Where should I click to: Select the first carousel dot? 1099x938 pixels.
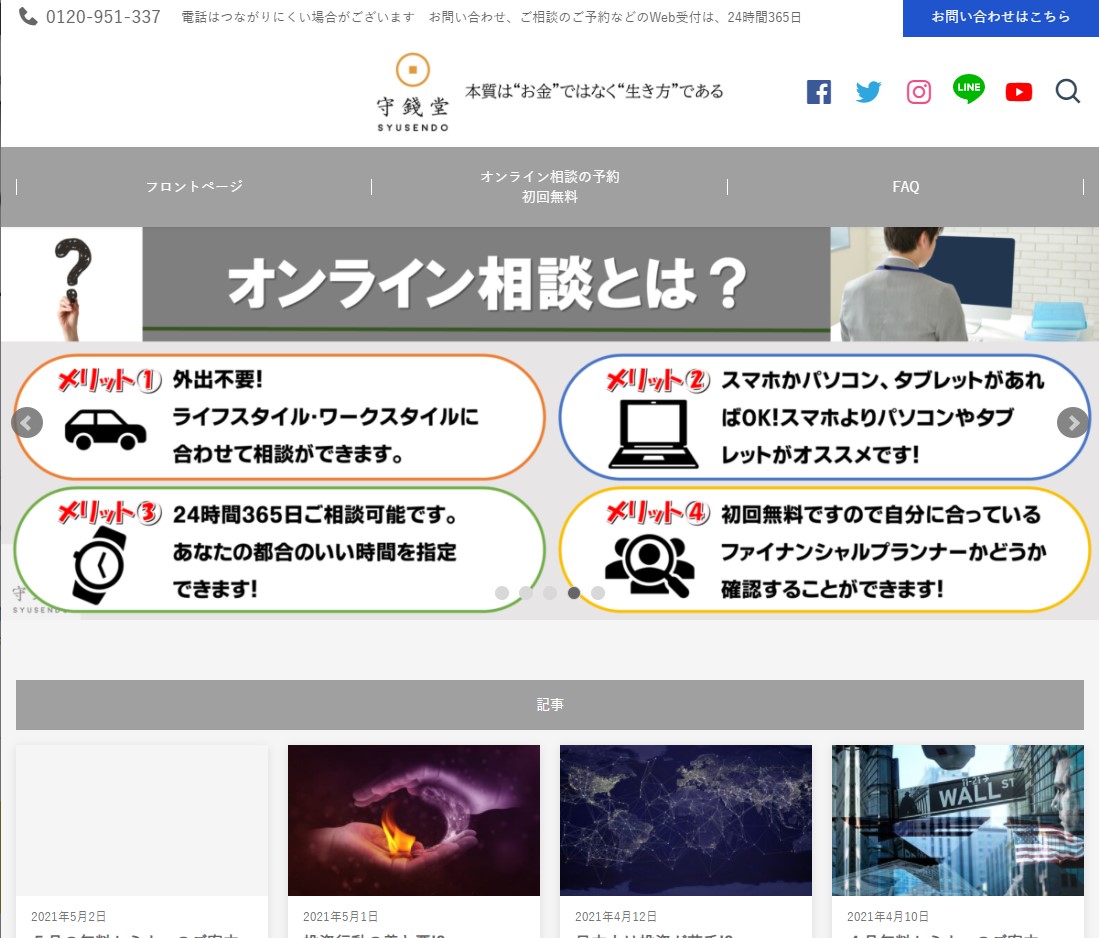pos(502,593)
